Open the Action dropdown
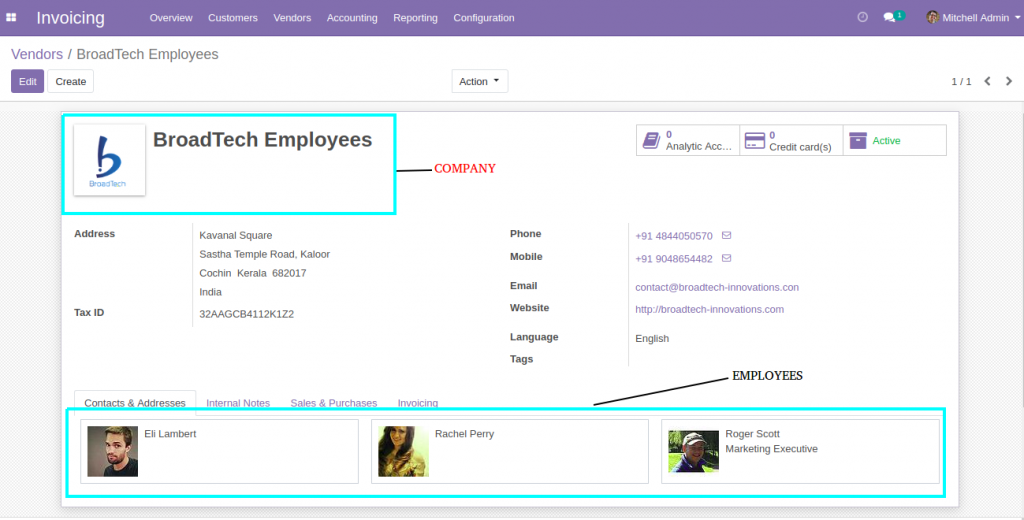Image resolution: width=1024 pixels, height=520 pixels. coord(479,81)
